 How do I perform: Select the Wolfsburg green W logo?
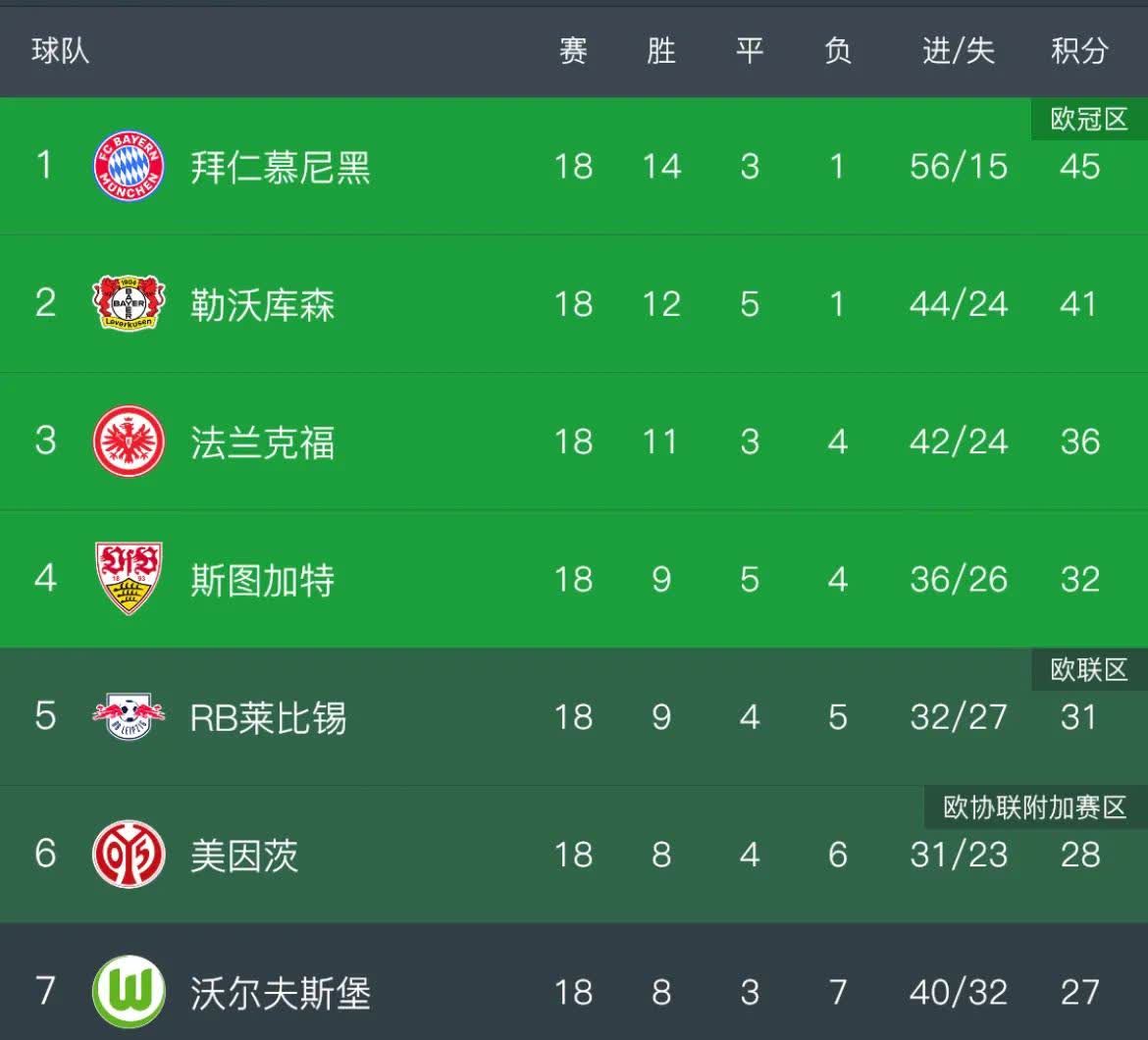pos(129,991)
